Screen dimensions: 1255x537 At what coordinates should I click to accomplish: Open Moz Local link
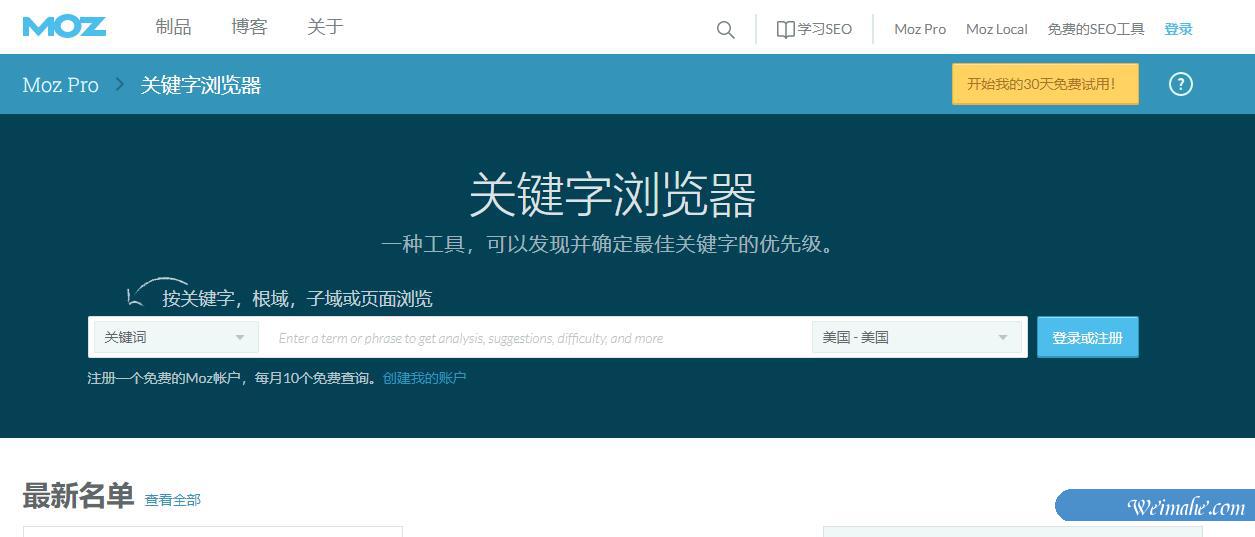pos(997,29)
